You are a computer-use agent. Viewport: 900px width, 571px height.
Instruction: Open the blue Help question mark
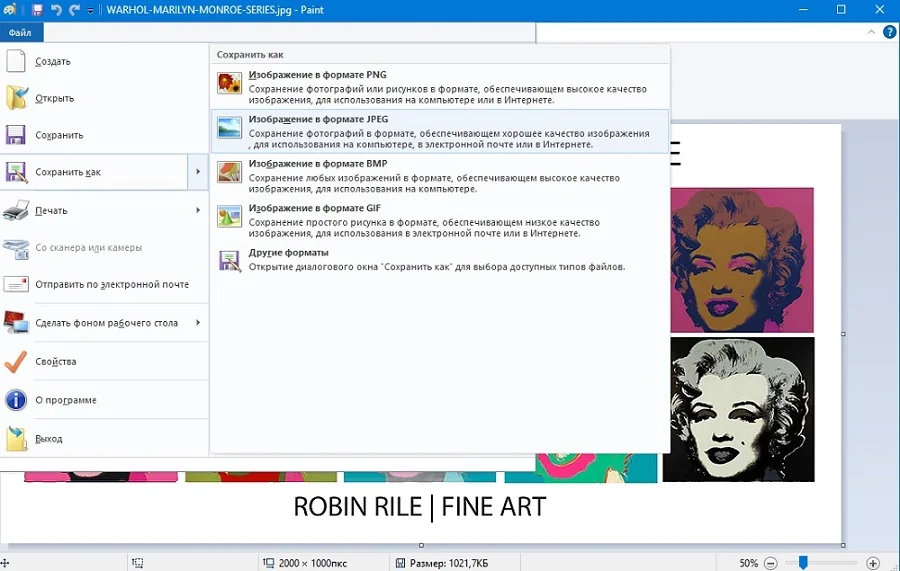[889, 32]
